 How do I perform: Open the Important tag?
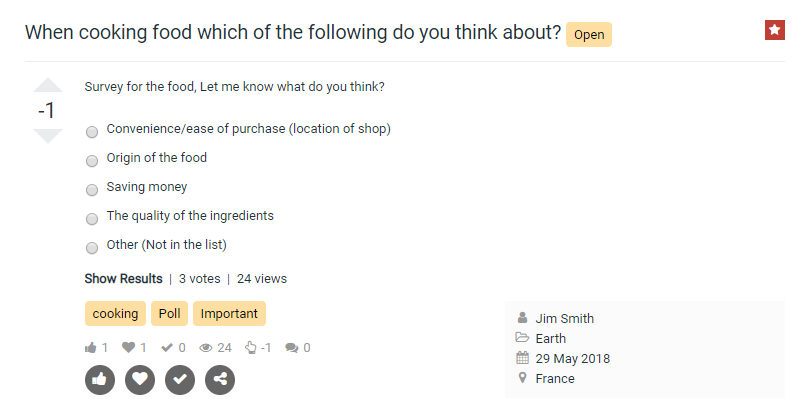(x=229, y=314)
